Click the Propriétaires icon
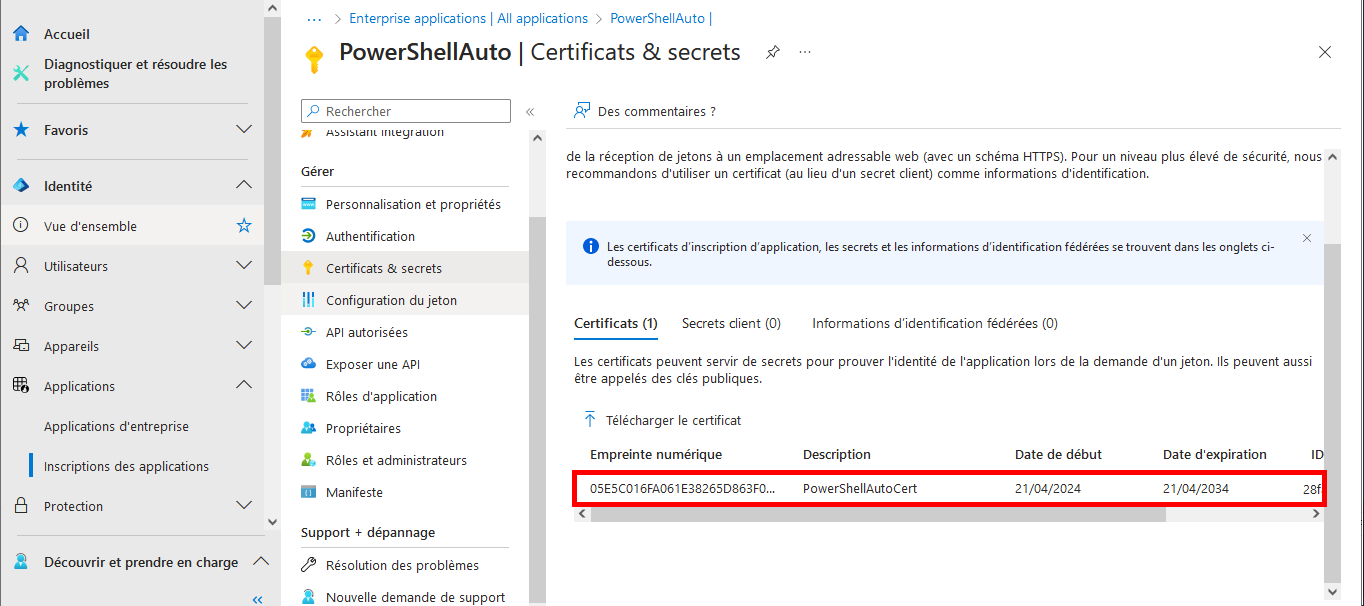 (x=311, y=427)
